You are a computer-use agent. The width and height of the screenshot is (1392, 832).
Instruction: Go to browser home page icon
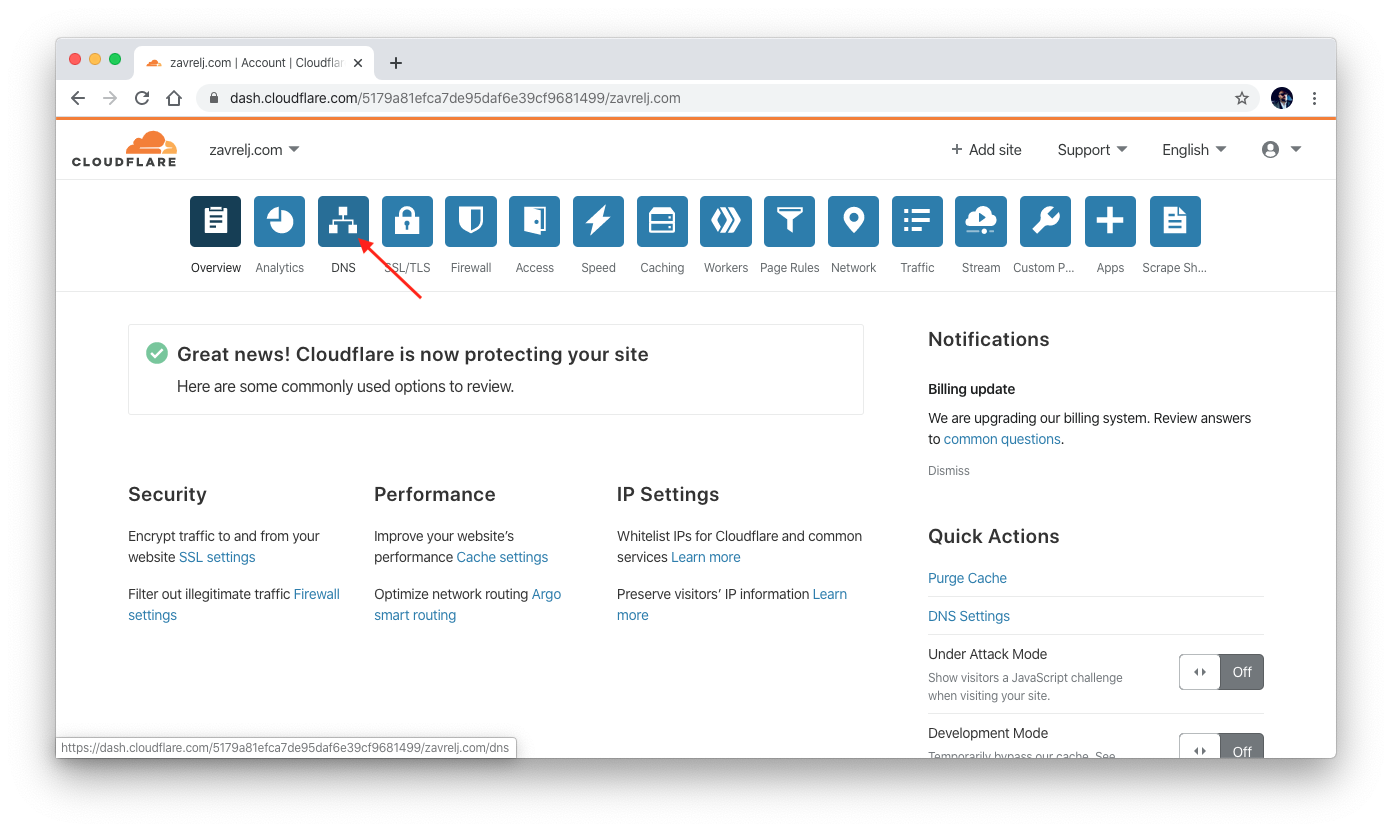click(x=174, y=98)
